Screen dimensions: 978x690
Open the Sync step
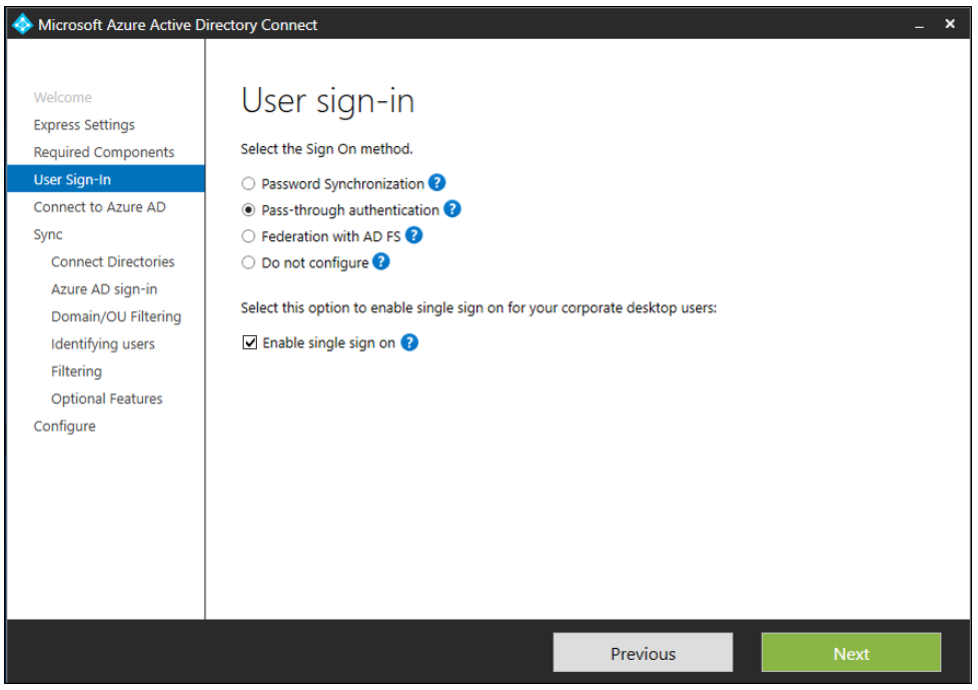(48, 235)
